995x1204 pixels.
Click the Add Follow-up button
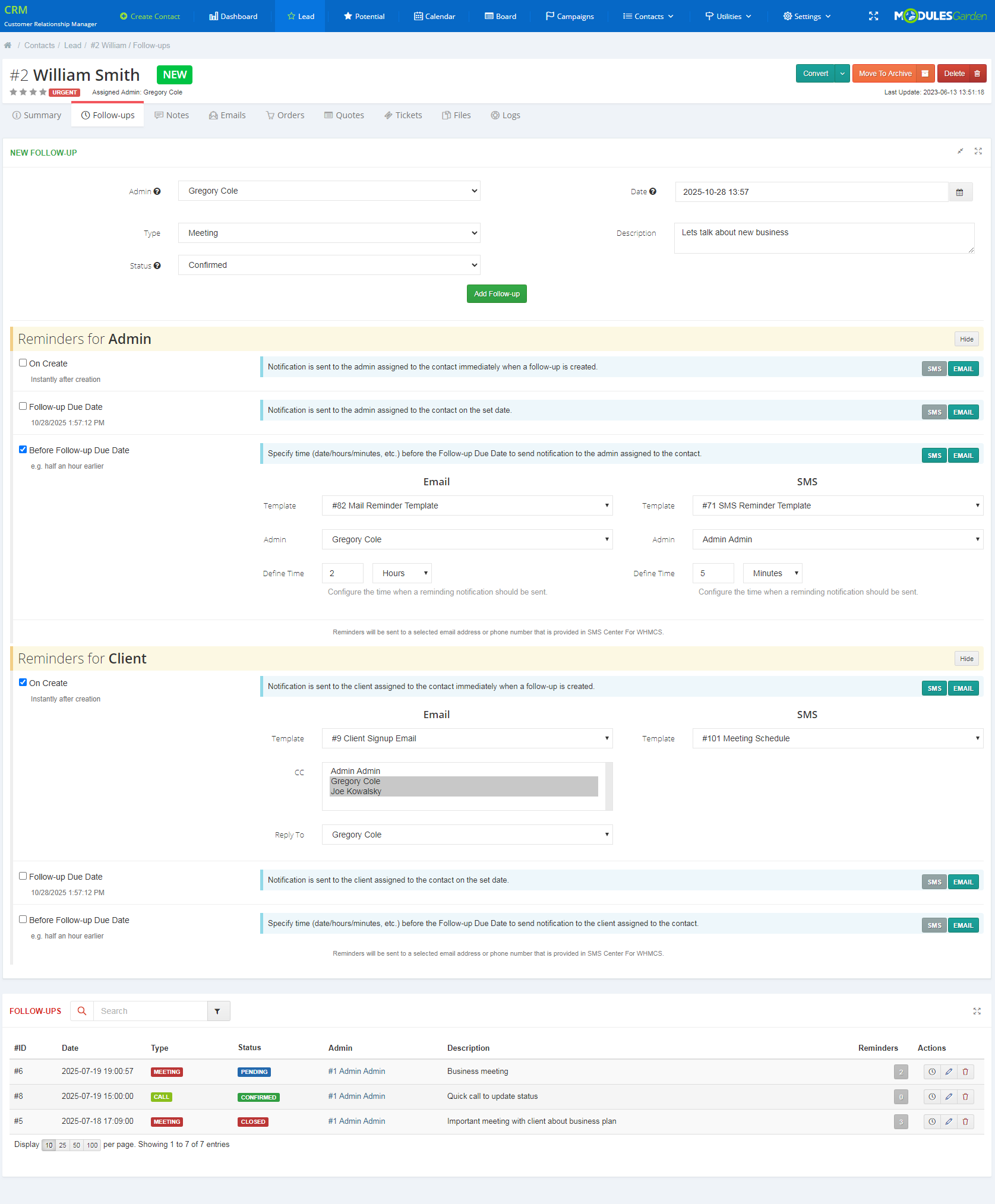click(x=497, y=293)
